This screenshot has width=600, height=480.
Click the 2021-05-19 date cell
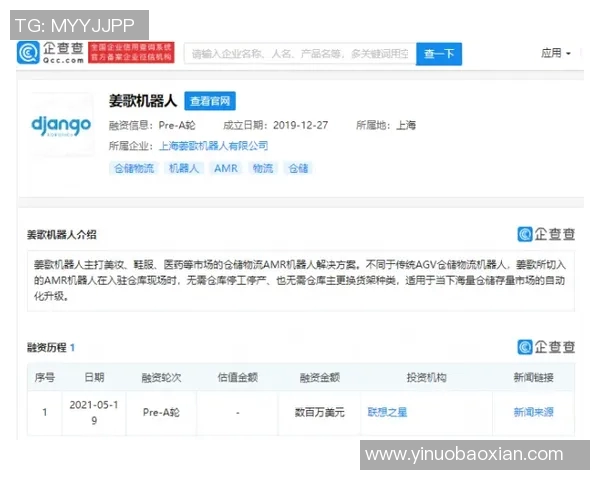(x=94, y=413)
